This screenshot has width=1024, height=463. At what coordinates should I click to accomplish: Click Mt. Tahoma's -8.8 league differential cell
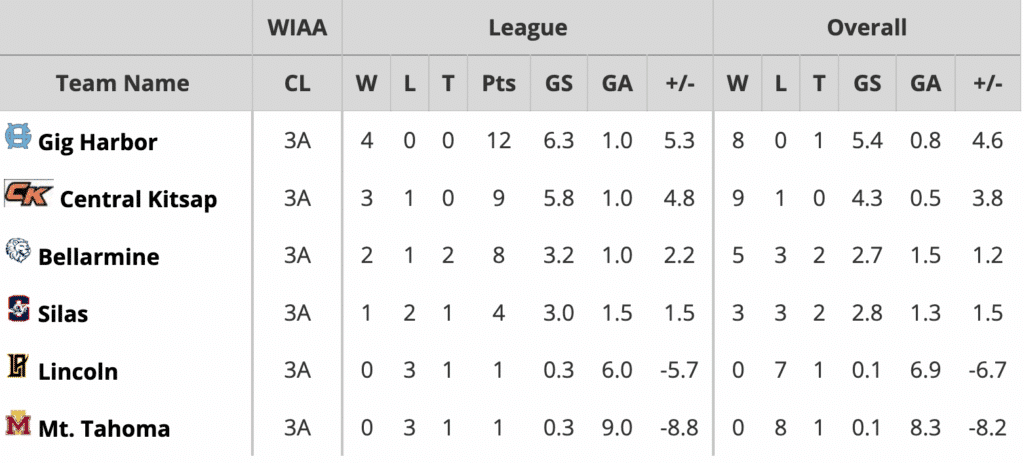[x=679, y=429]
